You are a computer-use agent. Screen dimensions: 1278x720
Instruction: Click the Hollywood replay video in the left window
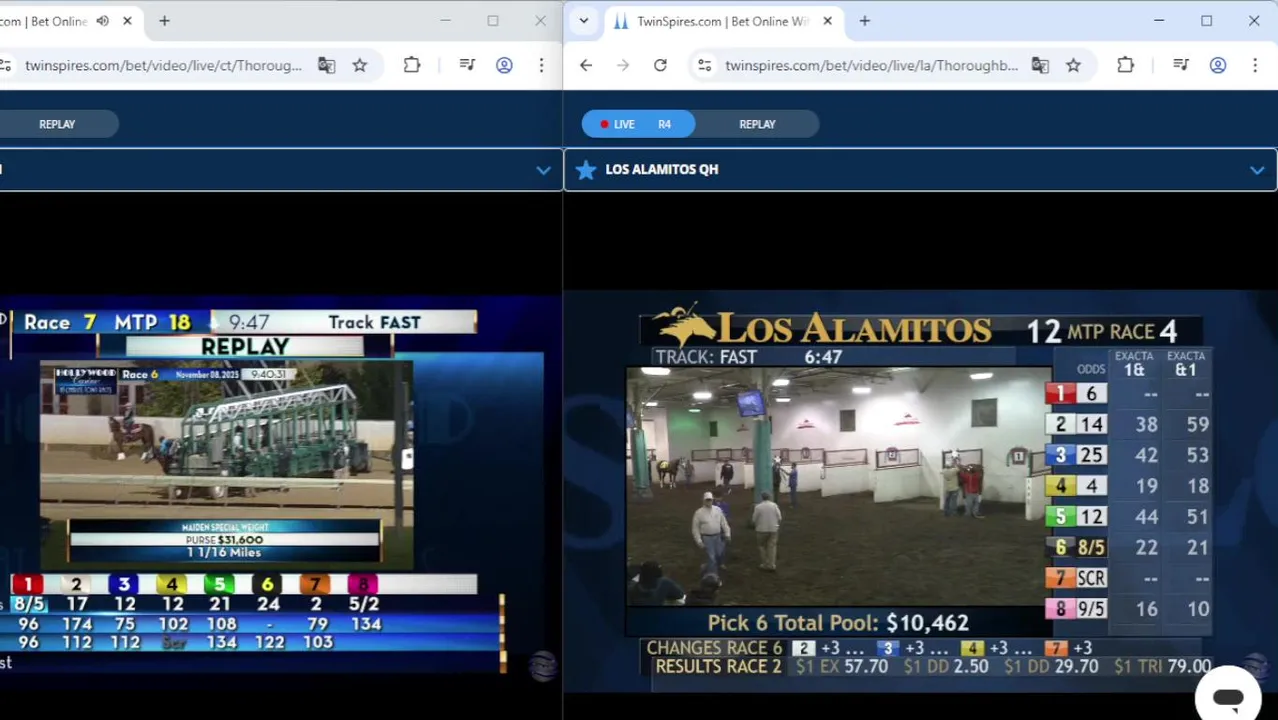point(226,465)
